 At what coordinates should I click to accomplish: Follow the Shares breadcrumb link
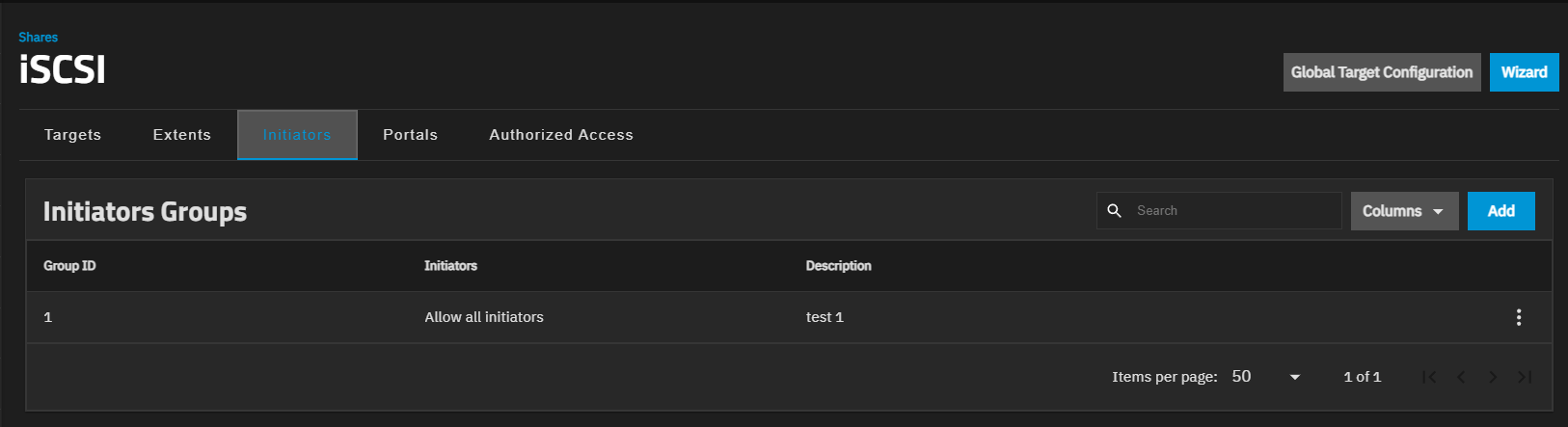point(38,38)
